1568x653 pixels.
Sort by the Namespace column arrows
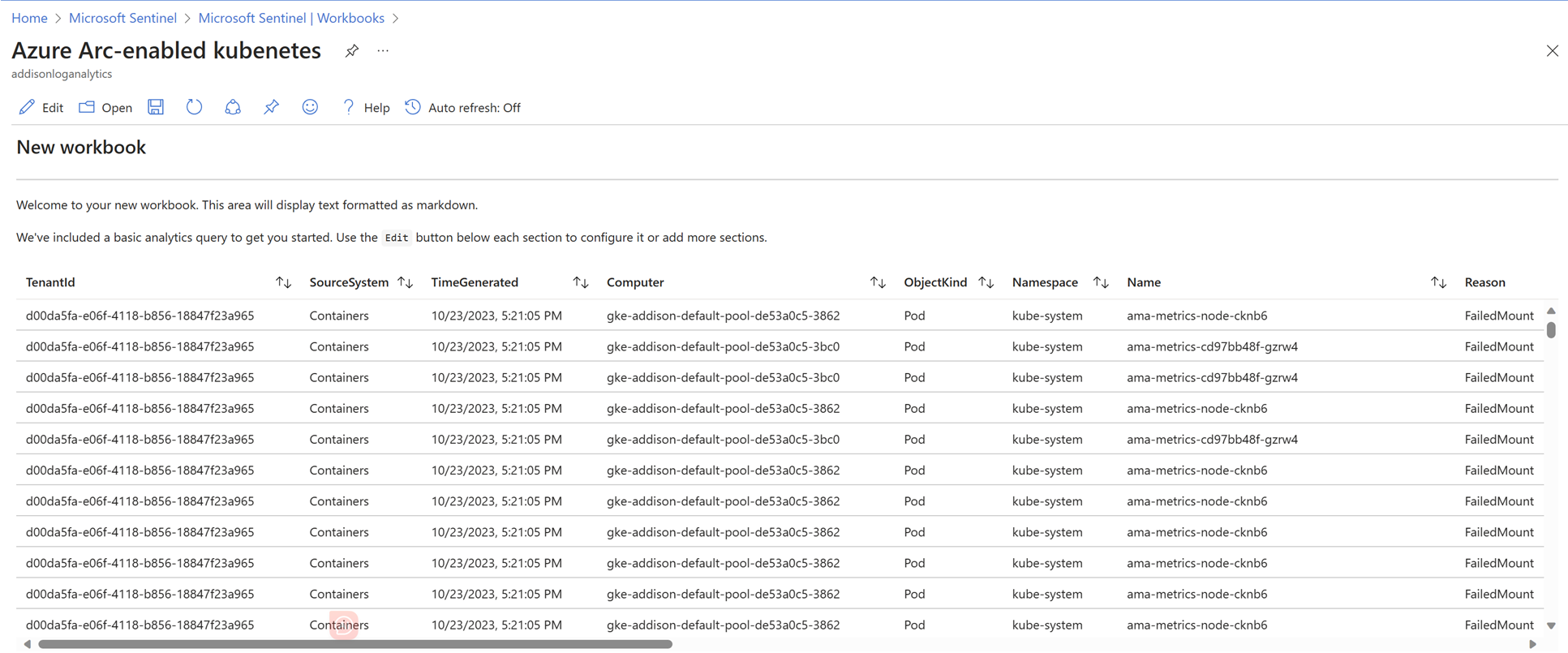click(1101, 282)
